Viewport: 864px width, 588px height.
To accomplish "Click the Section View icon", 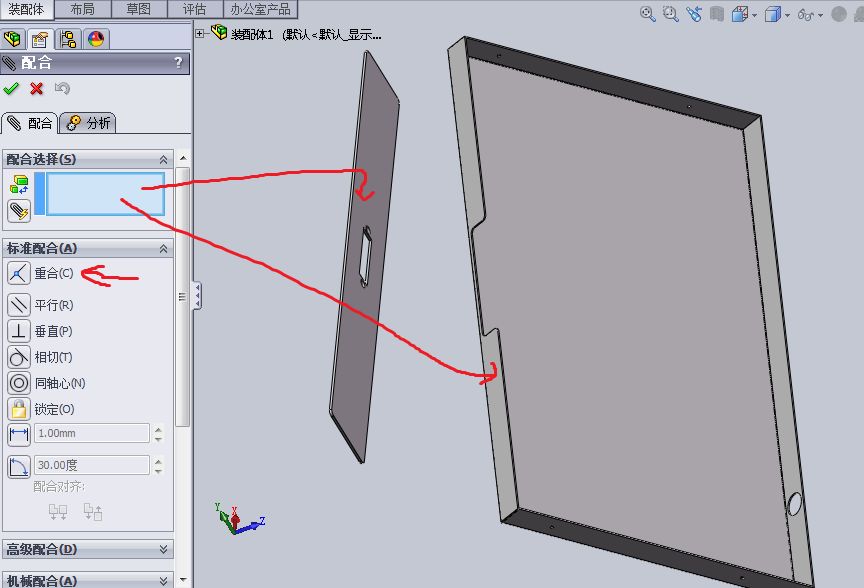I will point(716,14).
